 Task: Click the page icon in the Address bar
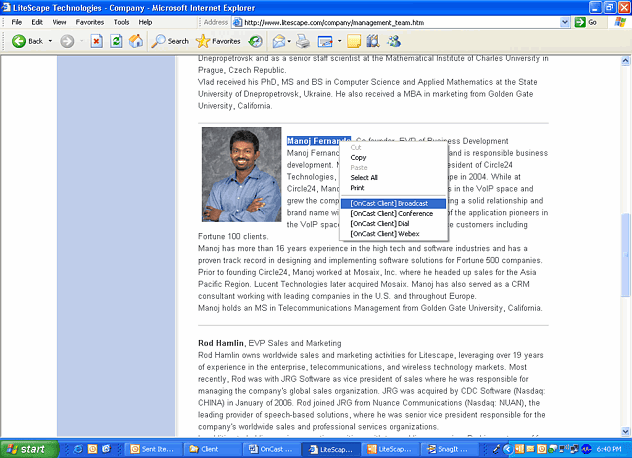pos(237,23)
